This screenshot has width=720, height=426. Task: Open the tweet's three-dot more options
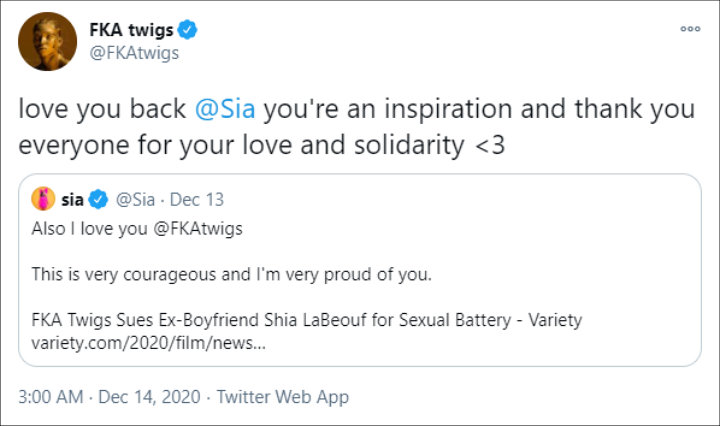tap(690, 29)
